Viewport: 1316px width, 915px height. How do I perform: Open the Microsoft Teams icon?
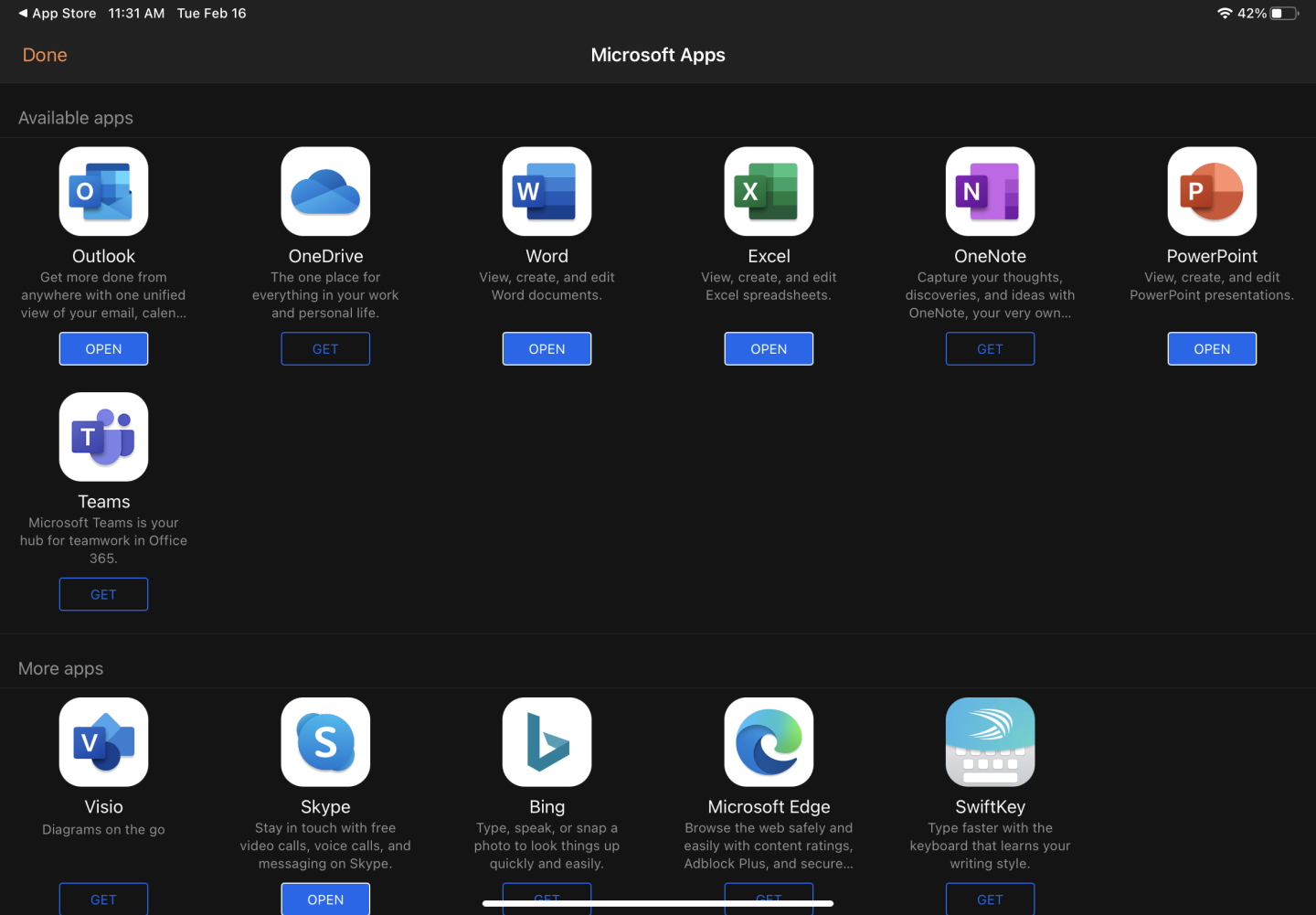pyautogui.click(x=103, y=436)
